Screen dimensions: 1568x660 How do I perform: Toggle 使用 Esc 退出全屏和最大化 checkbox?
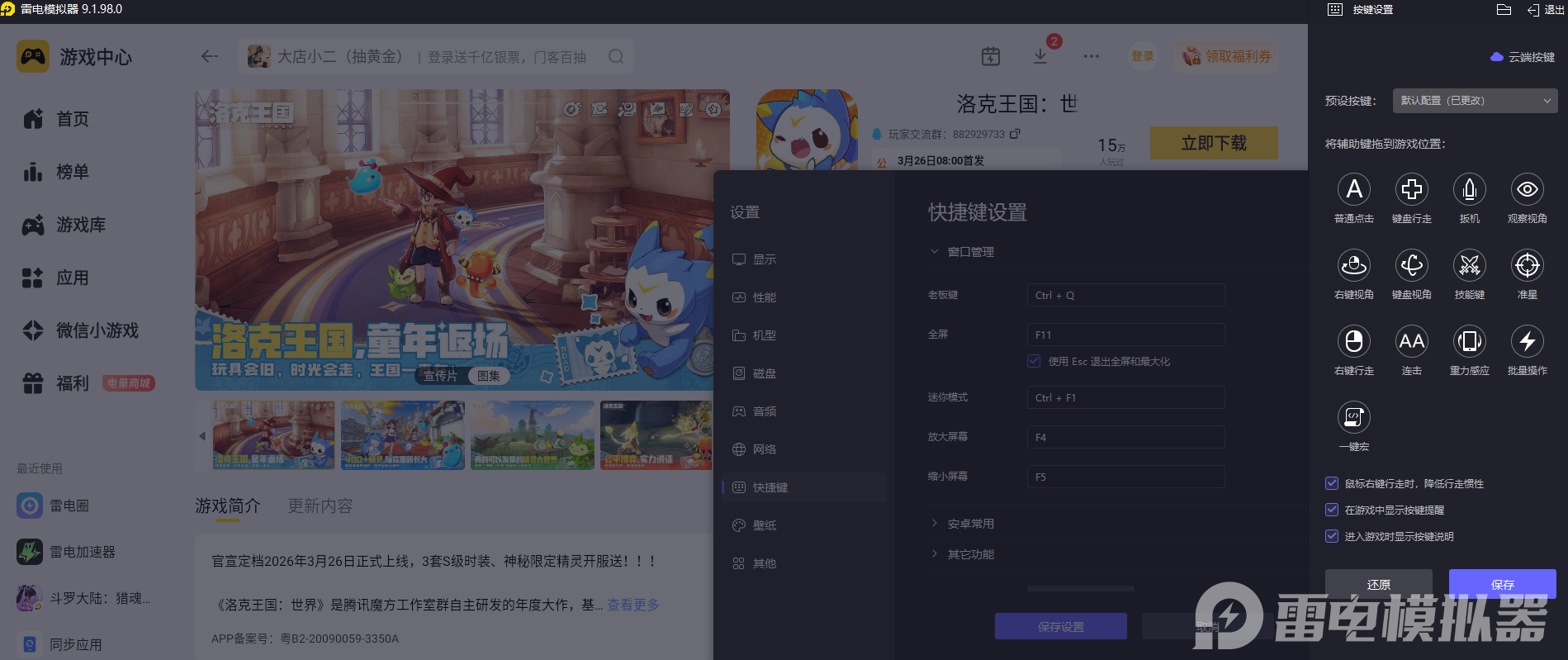pyautogui.click(x=1034, y=361)
